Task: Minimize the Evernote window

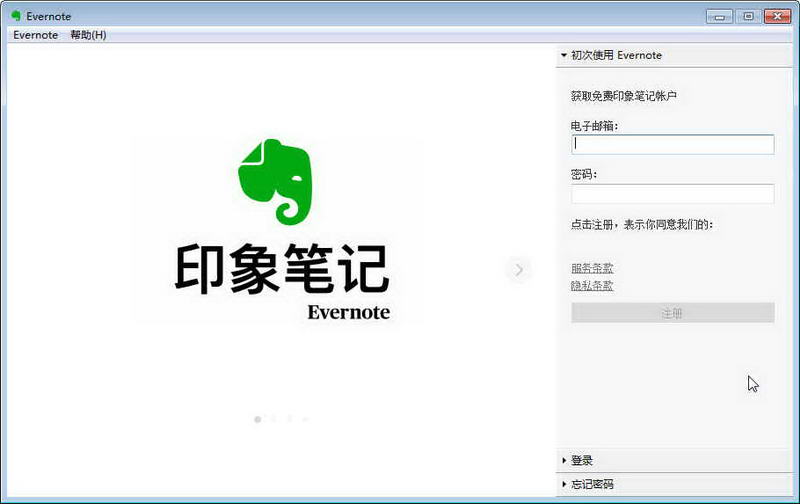Action: 719,16
